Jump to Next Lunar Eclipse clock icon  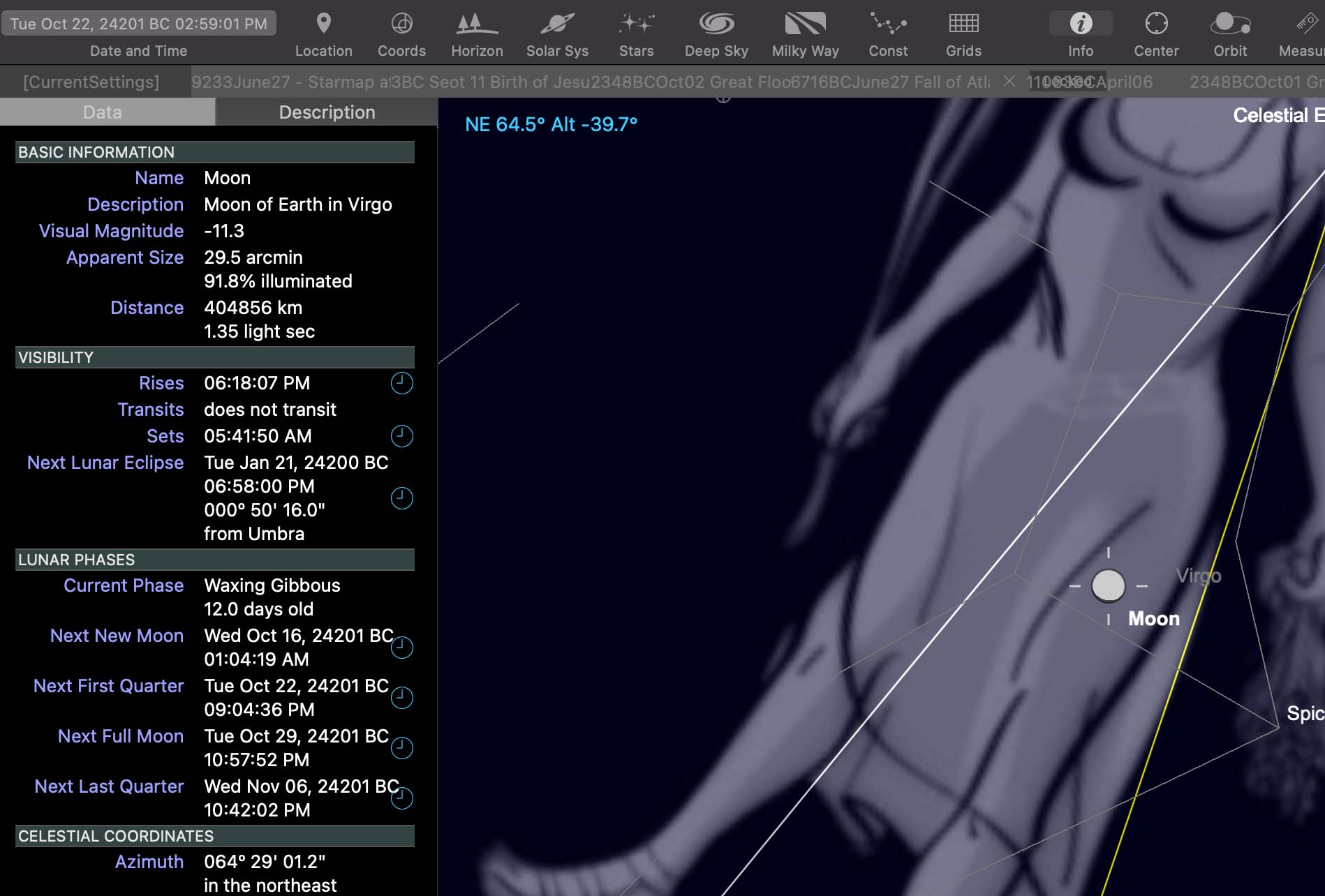coord(401,498)
